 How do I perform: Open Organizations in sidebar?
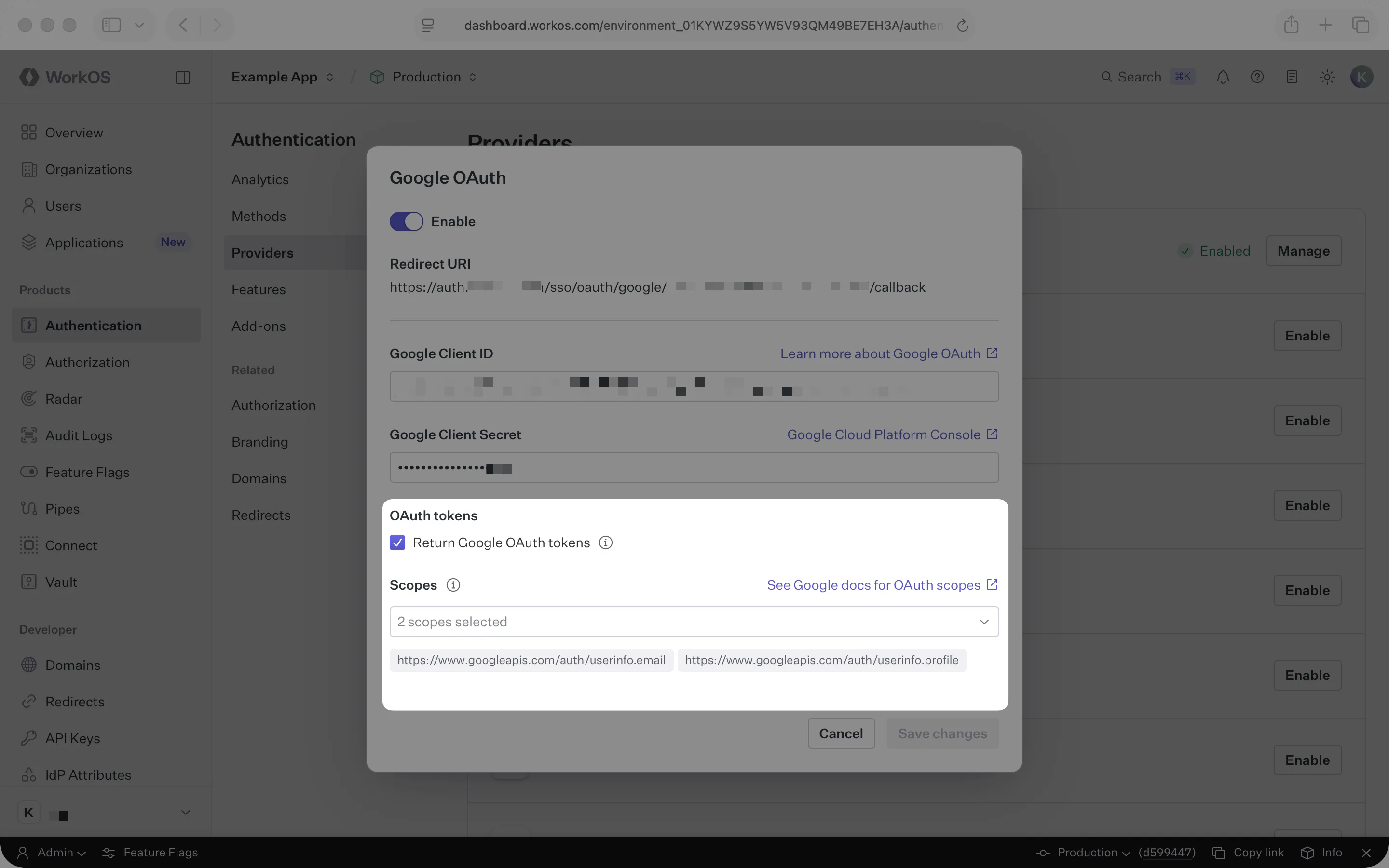click(106, 169)
